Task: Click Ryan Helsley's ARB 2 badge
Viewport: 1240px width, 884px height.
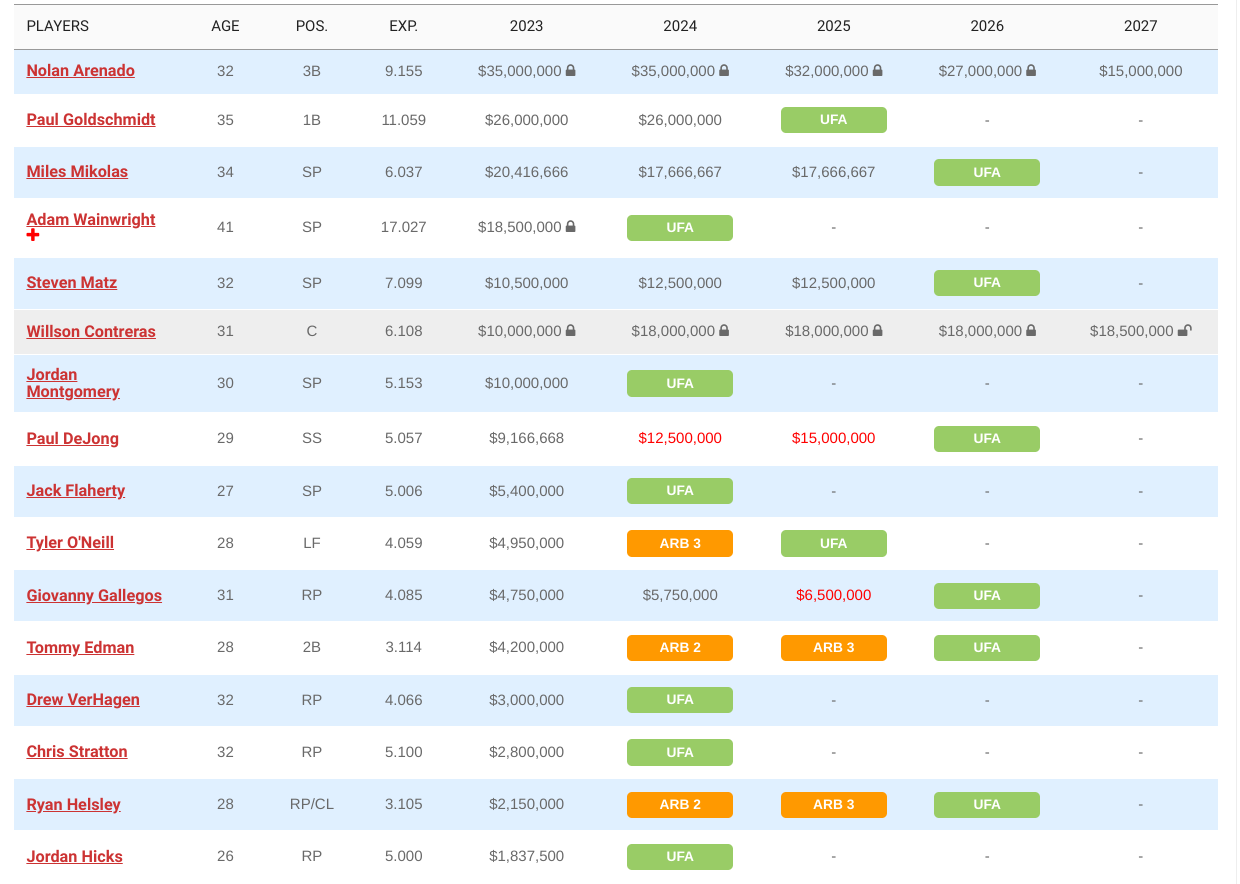Action: [x=680, y=805]
